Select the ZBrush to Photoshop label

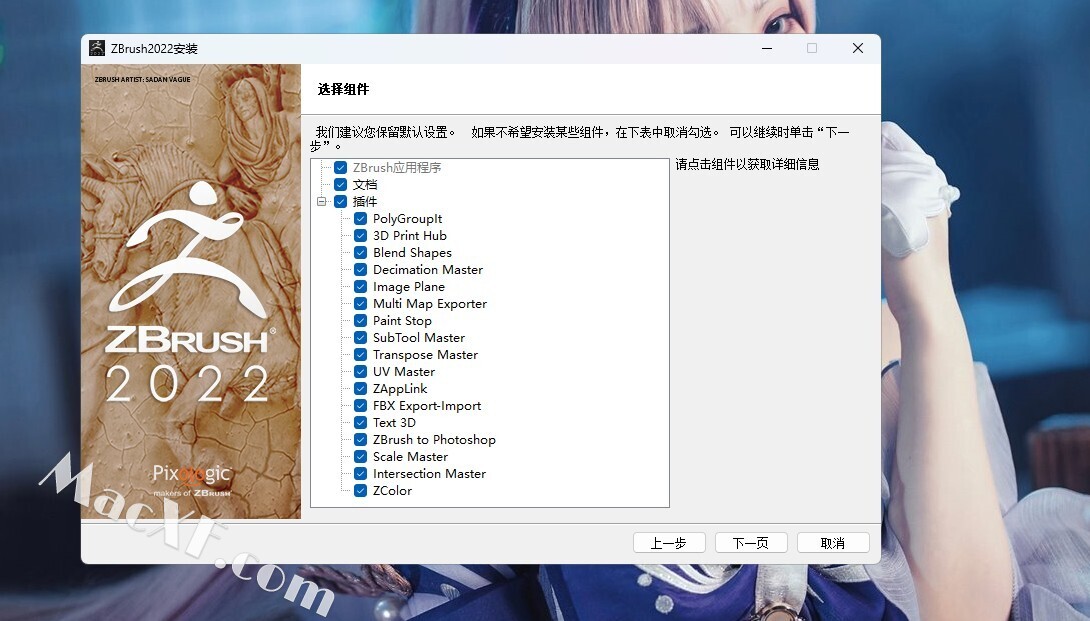(x=434, y=439)
